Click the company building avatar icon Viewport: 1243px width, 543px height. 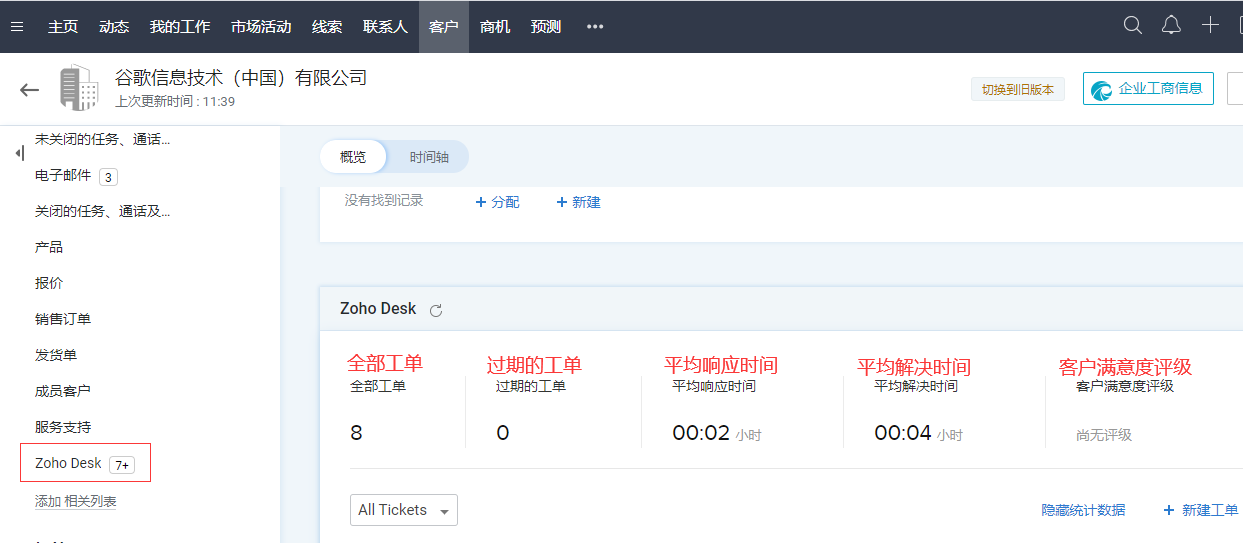pyautogui.click(x=79, y=88)
